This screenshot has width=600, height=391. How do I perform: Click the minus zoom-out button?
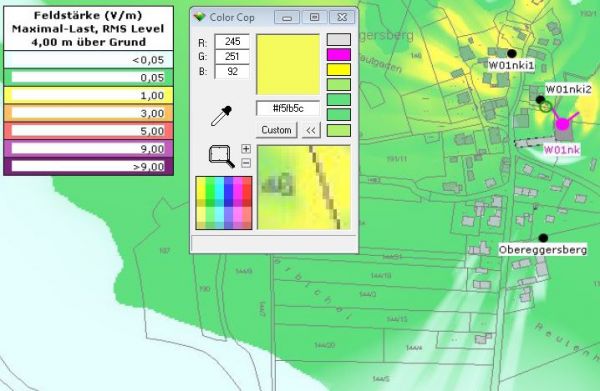pos(246,163)
